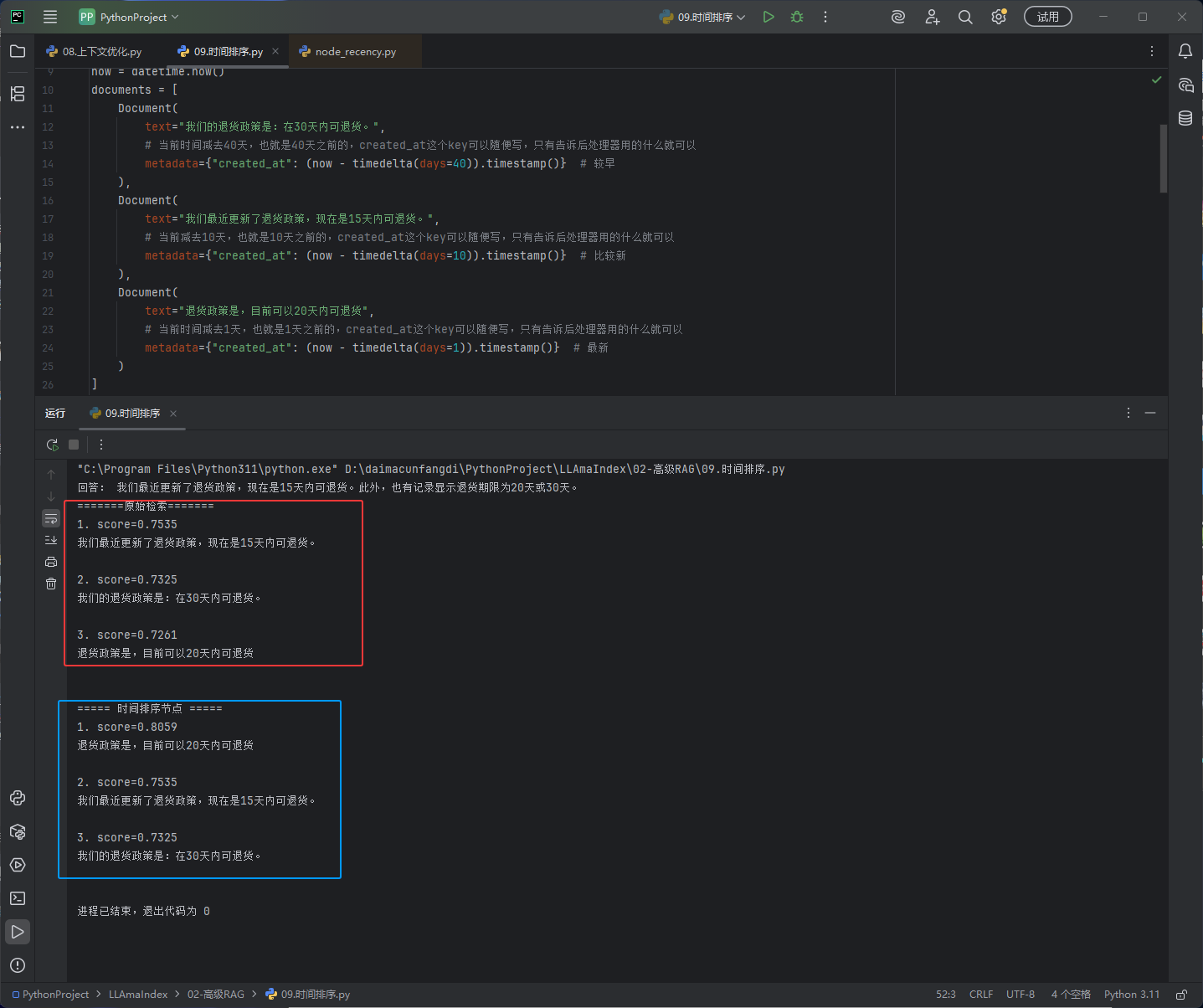This screenshot has height=1008, width=1203.
Task: Change CRLF line separator setting
Action: point(981,995)
